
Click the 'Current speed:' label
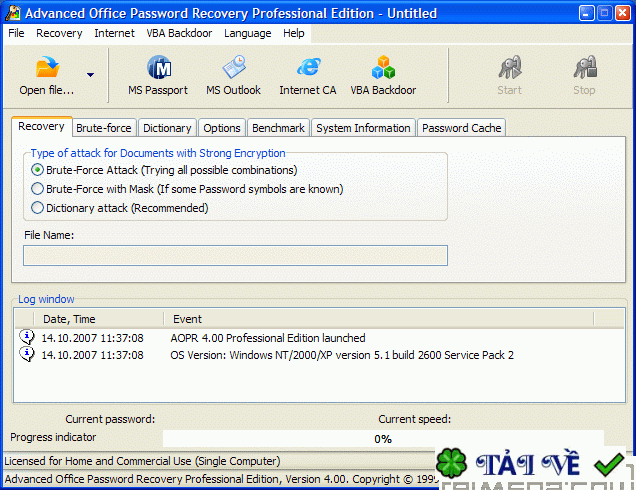(x=415, y=419)
